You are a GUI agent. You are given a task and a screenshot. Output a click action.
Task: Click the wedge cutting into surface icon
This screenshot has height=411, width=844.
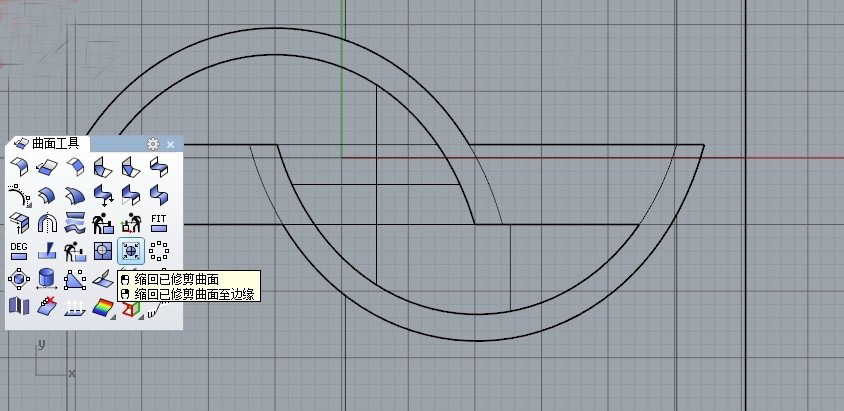pos(47,250)
